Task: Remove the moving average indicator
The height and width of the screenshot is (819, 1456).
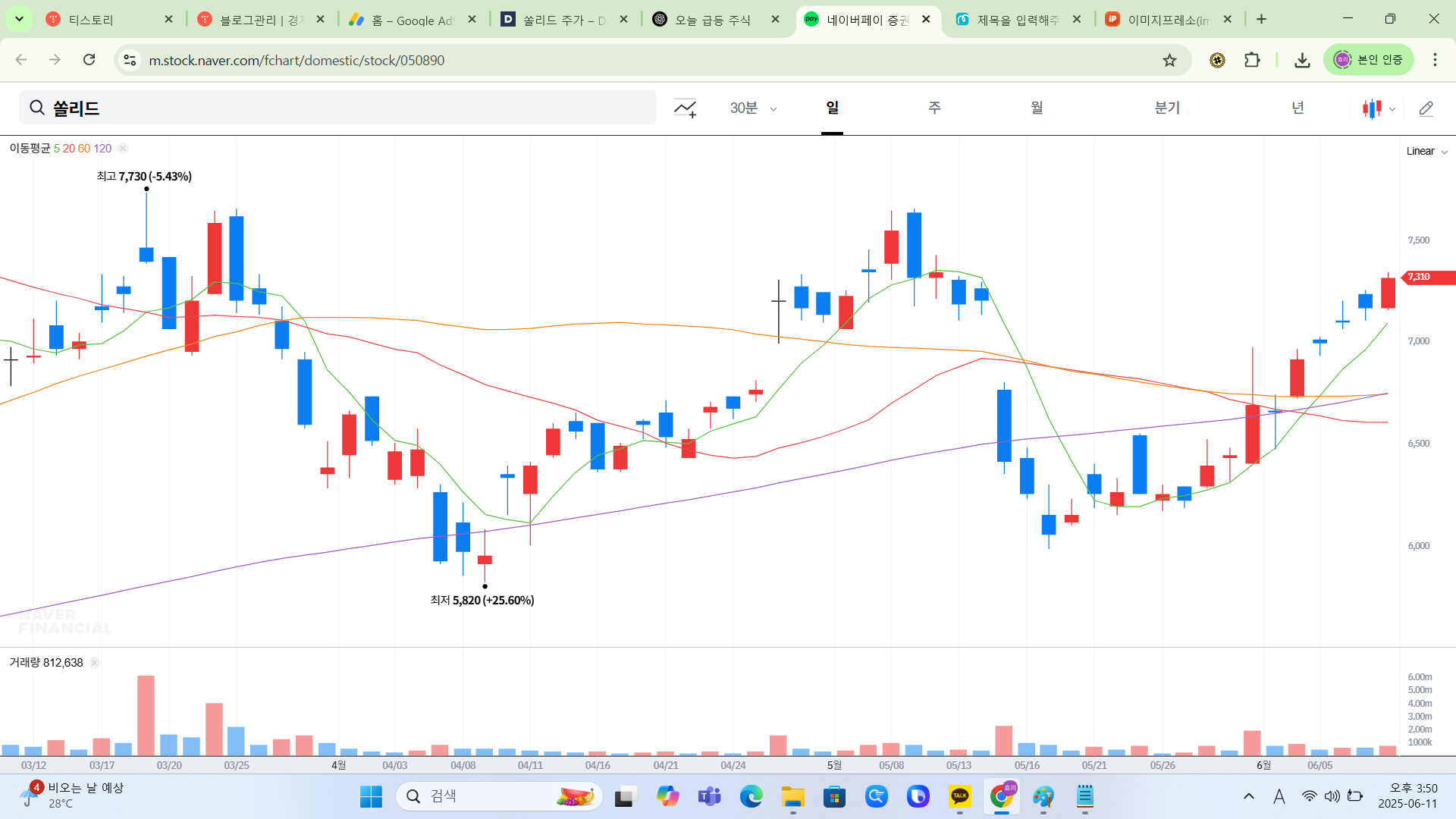Action: click(123, 149)
